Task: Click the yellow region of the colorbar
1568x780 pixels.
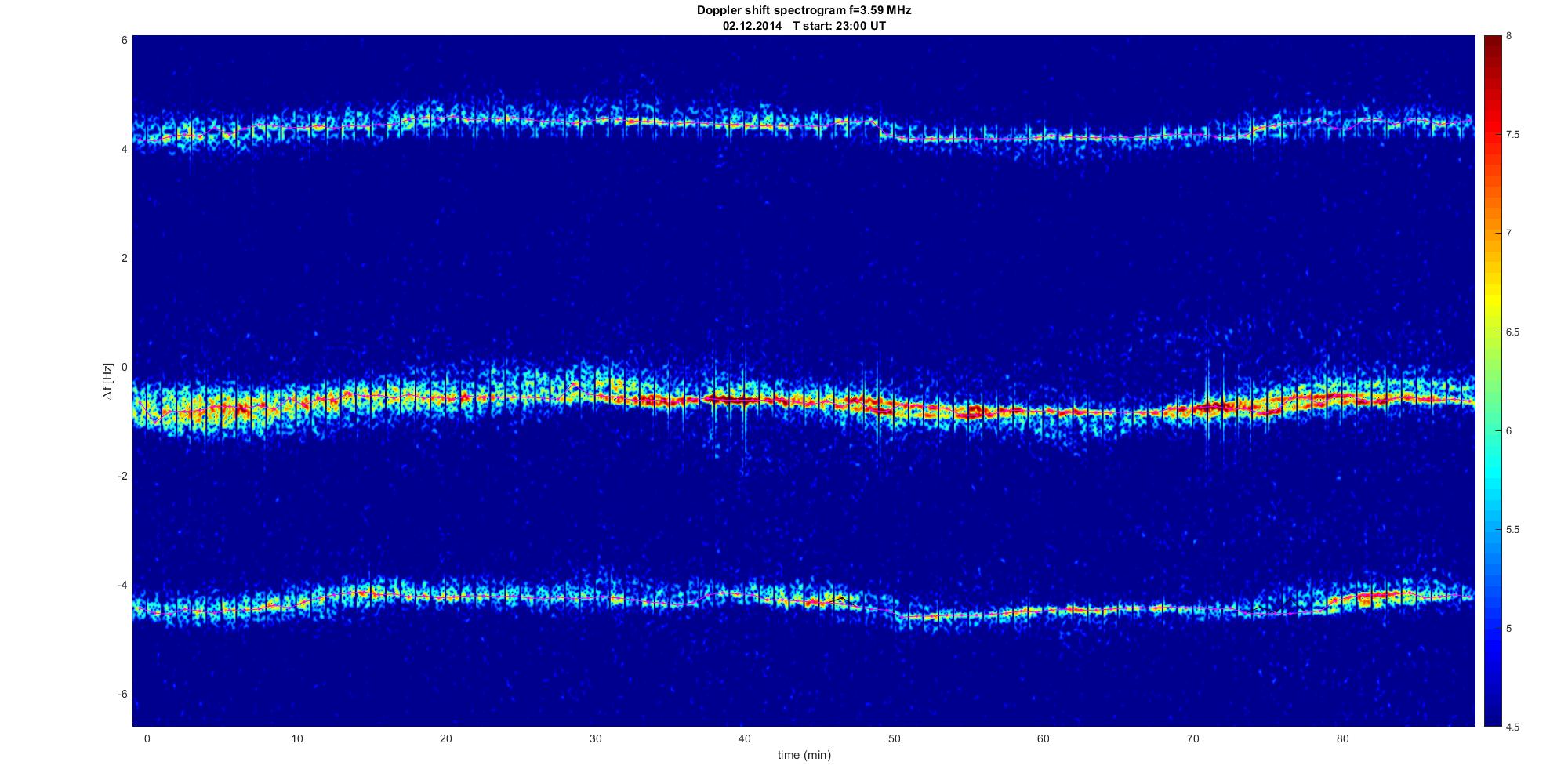Action: [1493, 302]
